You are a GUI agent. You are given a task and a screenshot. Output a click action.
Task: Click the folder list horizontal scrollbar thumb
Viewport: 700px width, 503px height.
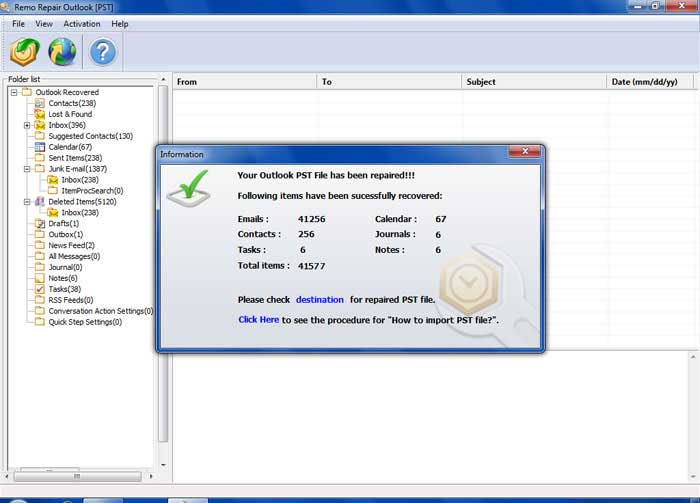77,477
